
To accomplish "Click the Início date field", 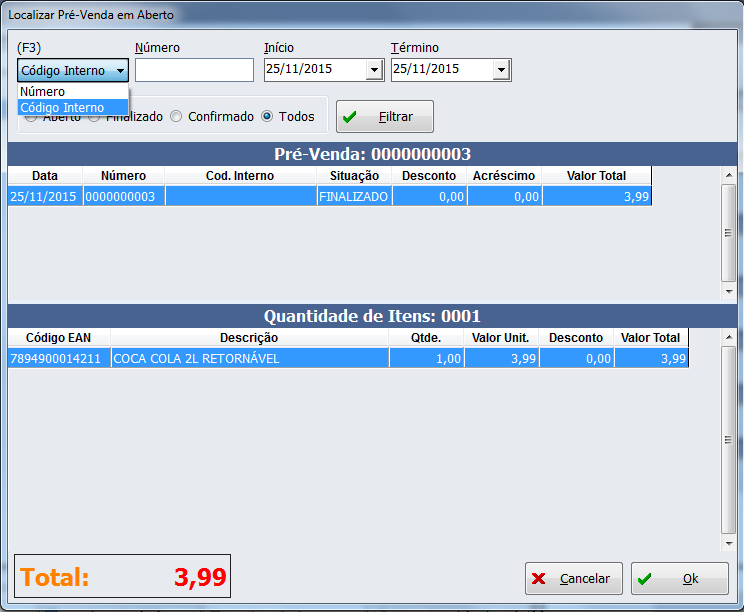I will [x=314, y=70].
